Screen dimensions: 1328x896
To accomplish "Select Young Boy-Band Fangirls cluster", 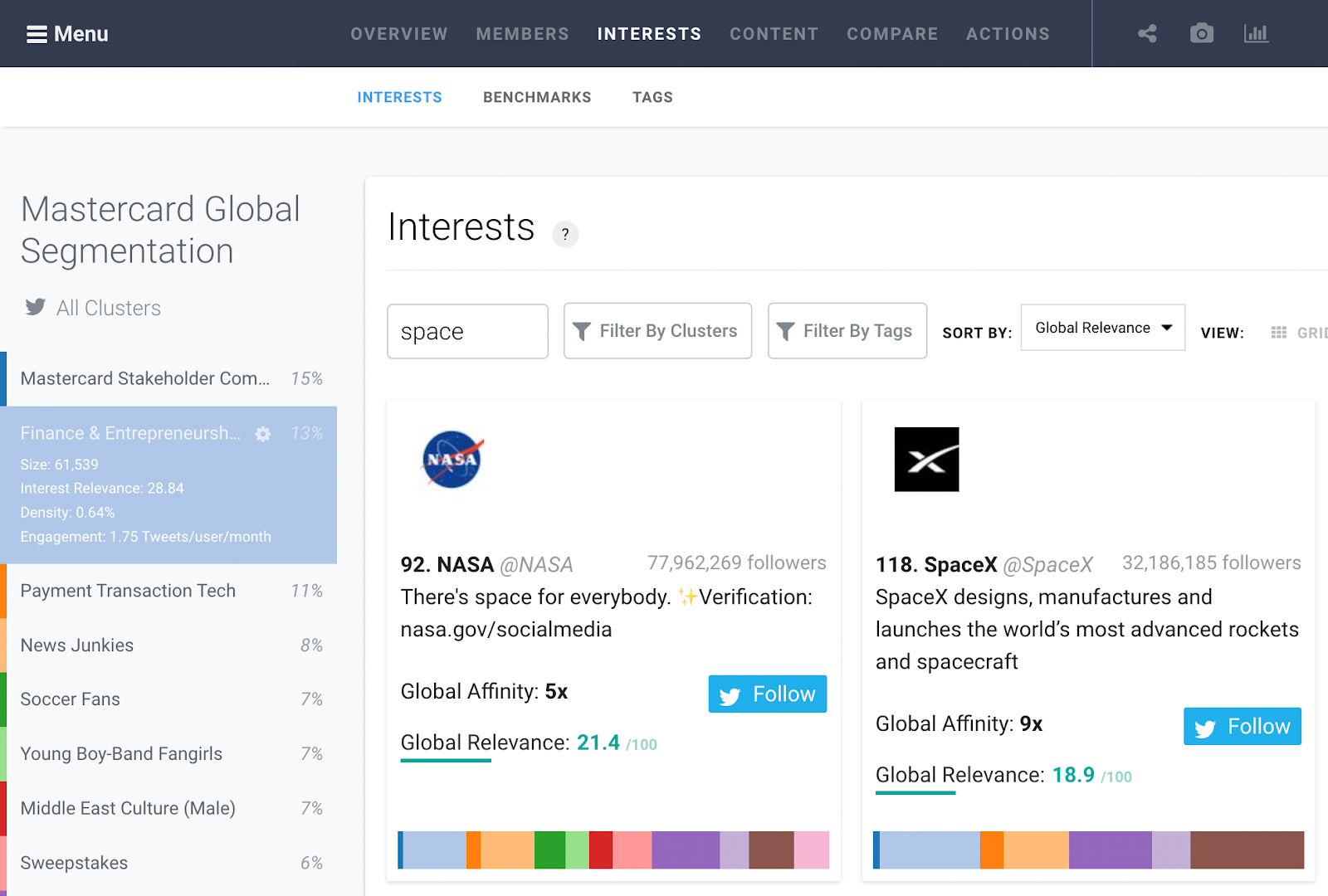I will pyautogui.click(x=168, y=754).
